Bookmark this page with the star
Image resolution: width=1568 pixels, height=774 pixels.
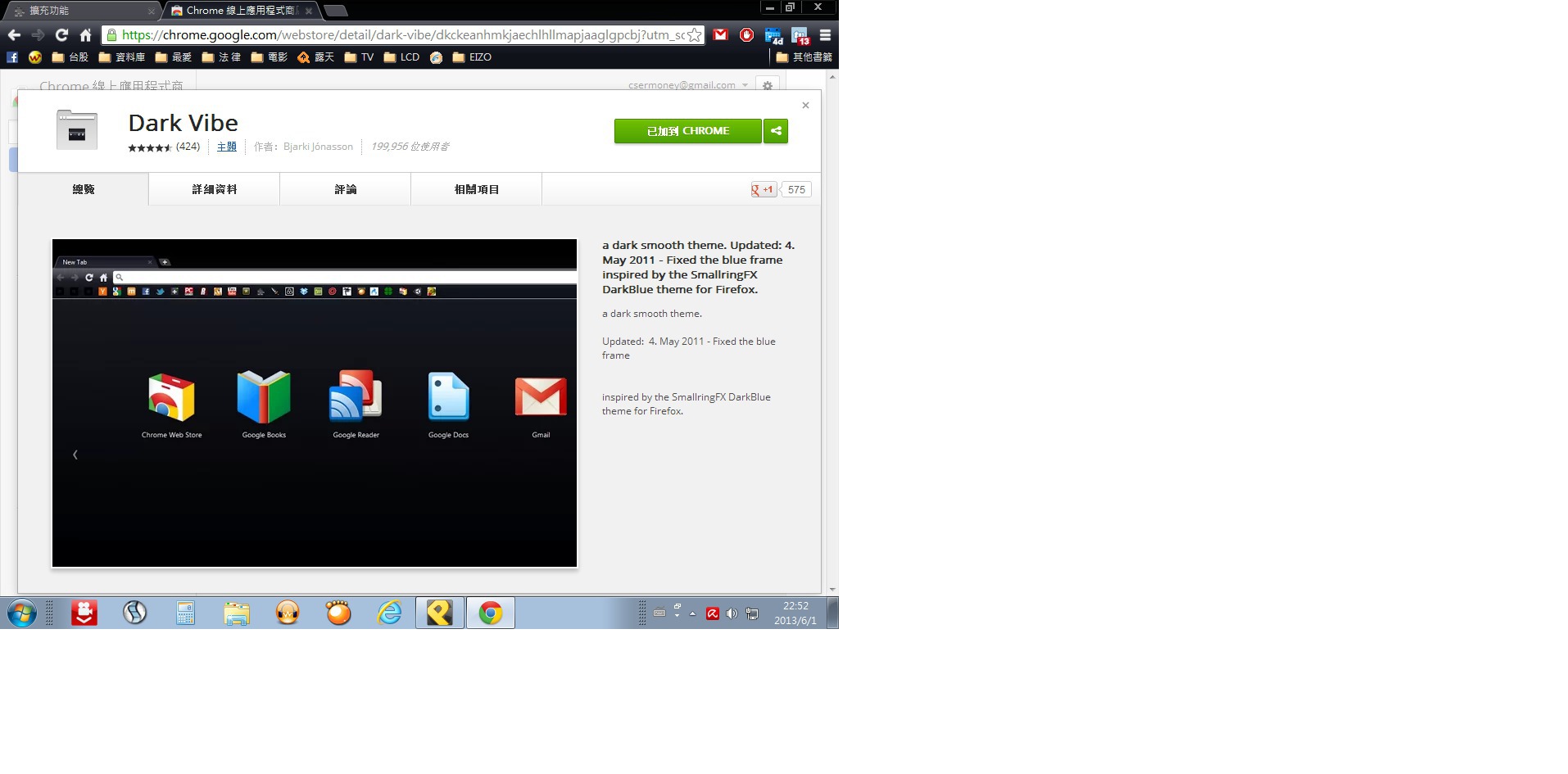(694, 35)
